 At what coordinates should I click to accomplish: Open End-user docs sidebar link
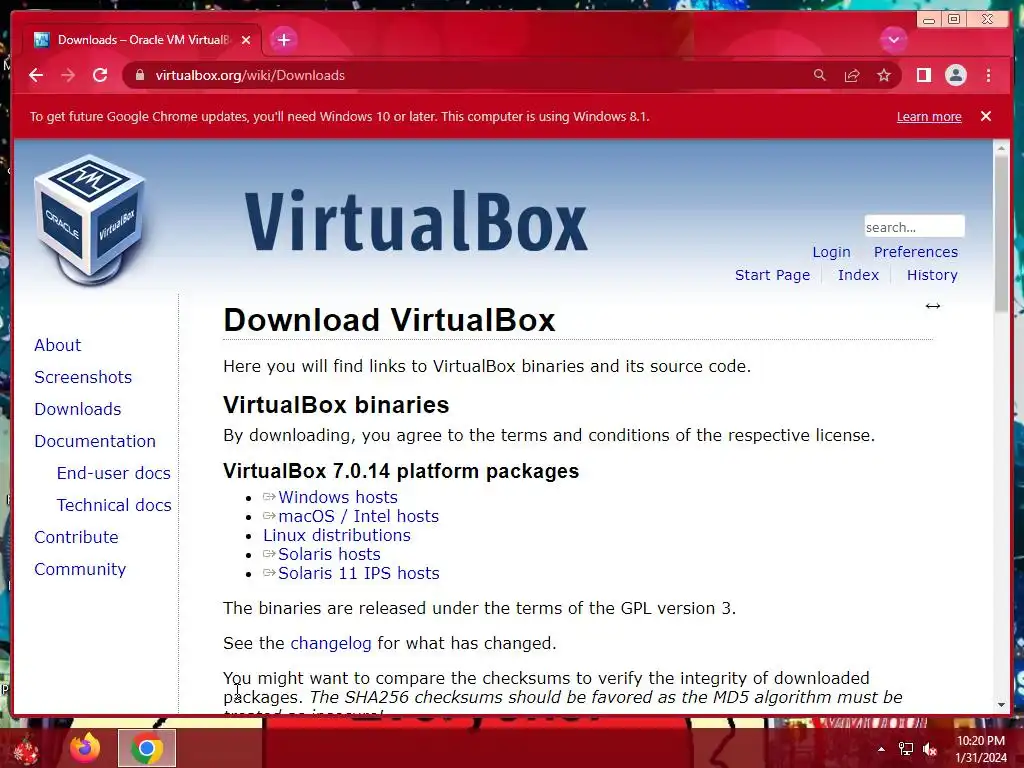coord(114,473)
